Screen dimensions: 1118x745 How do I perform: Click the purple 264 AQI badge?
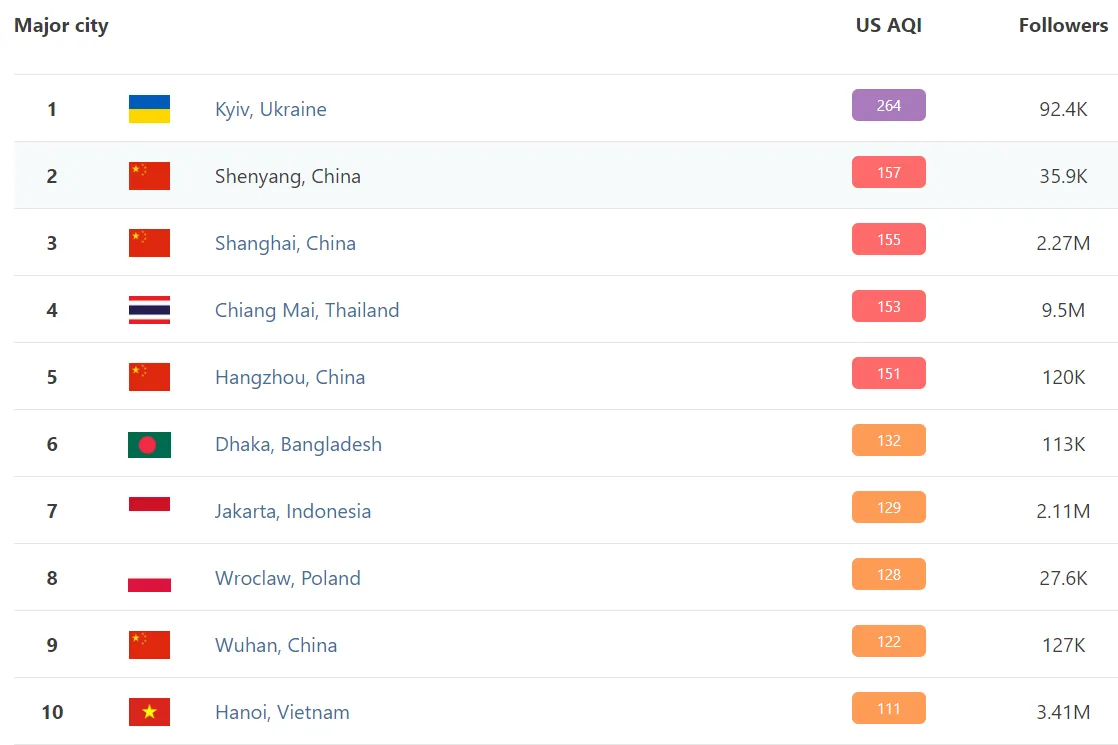click(888, 105)
